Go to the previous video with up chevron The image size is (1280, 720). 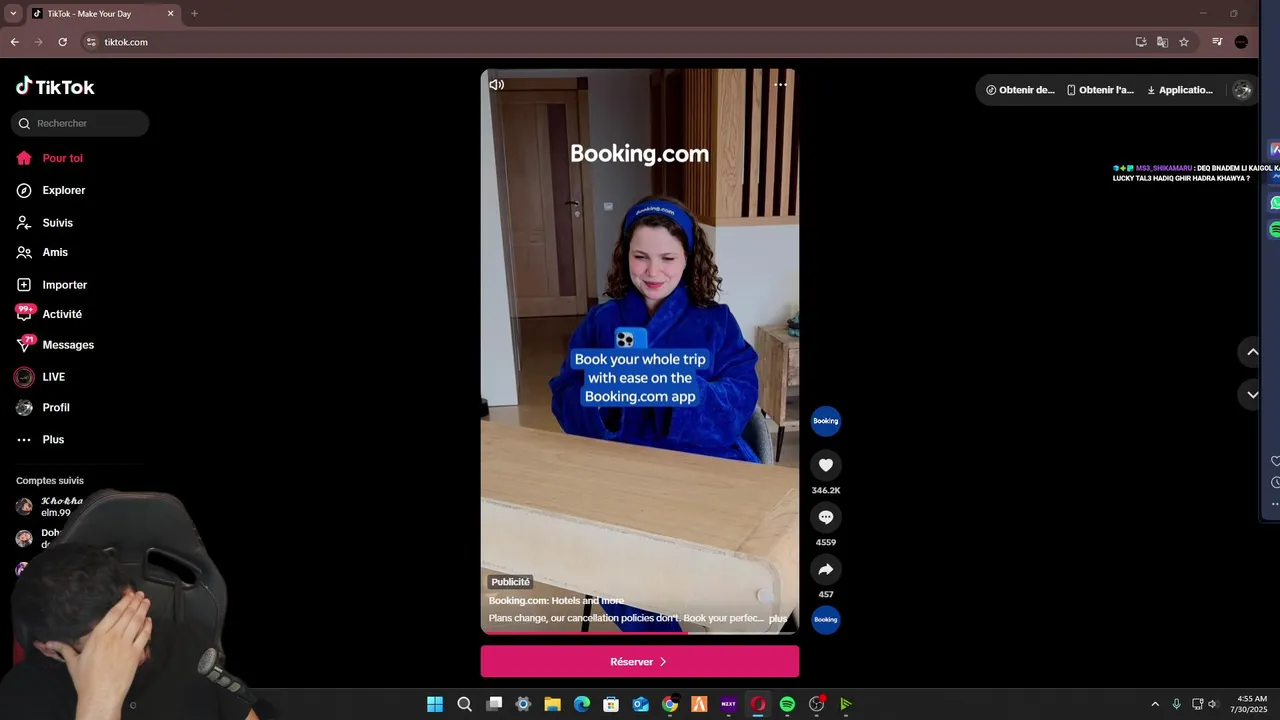[1252, 352]
